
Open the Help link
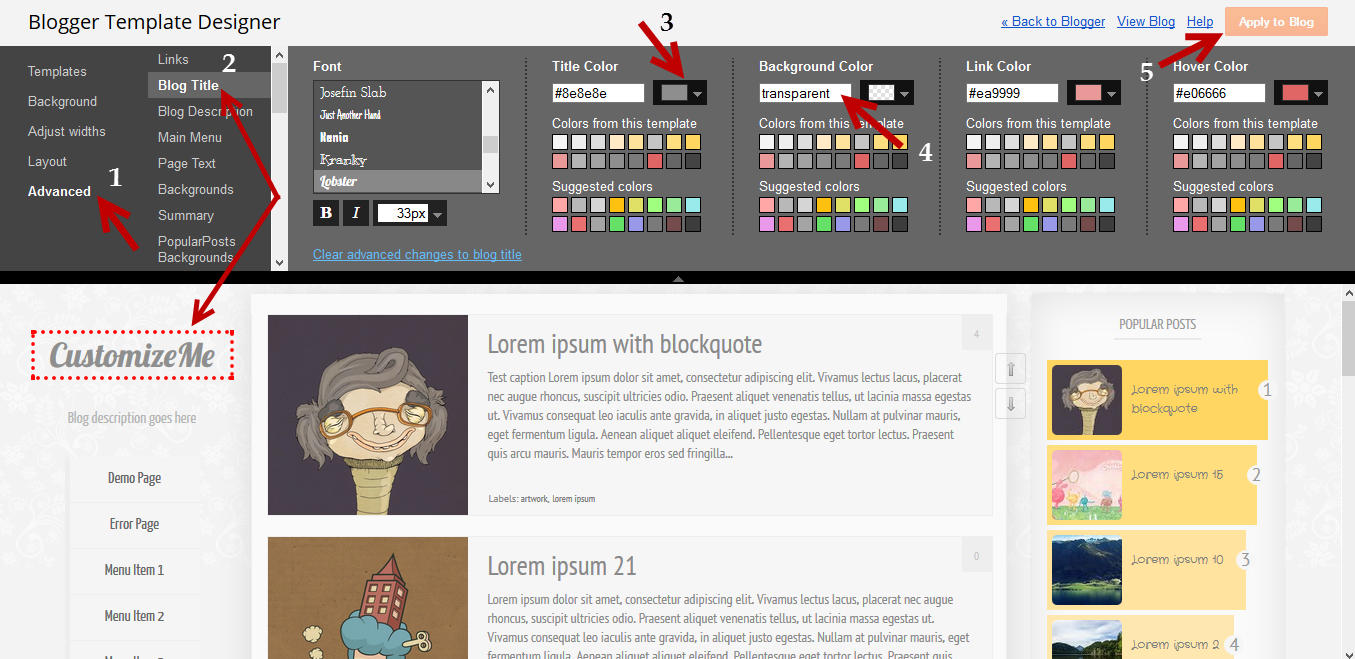(x=1200, y=21)
